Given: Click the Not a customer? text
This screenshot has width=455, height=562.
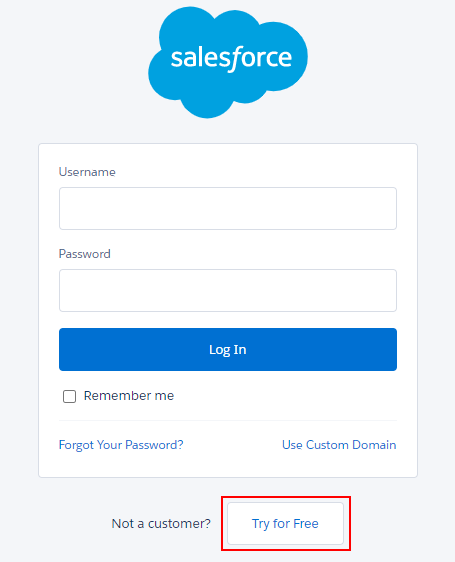Looking at the screenshot, I should [x=161, y=524].
